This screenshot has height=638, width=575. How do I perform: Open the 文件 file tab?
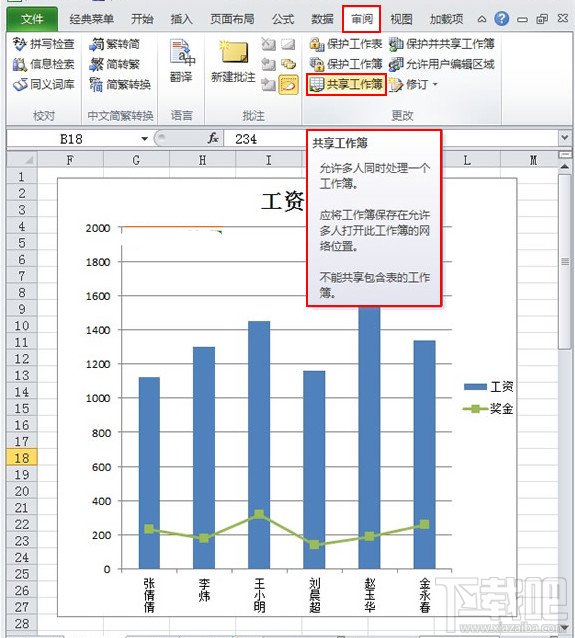coord(32,19)
